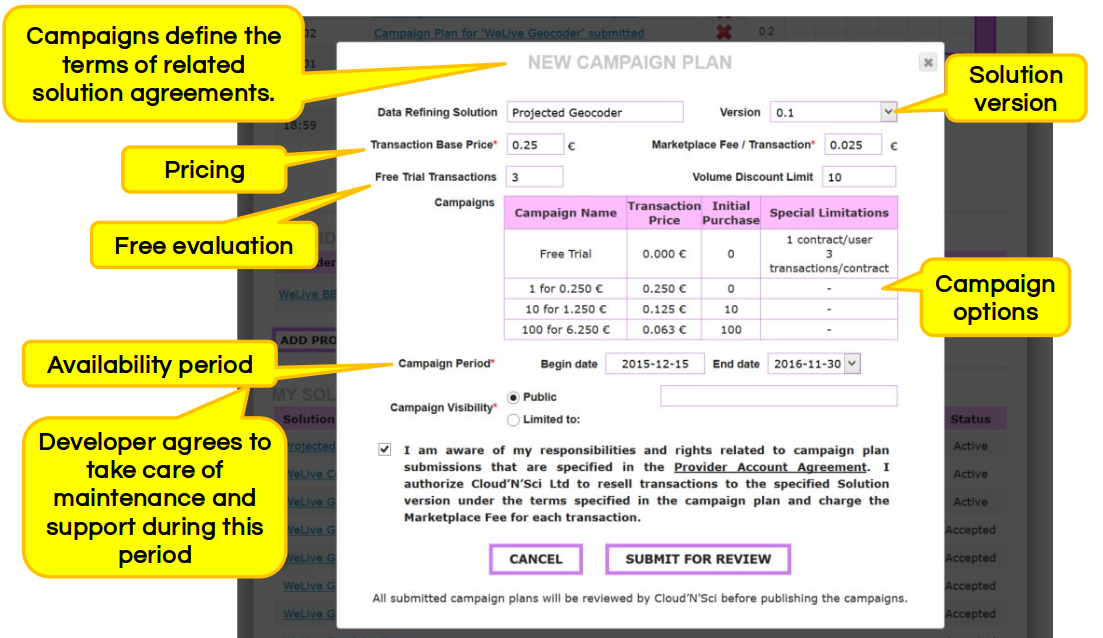
Task: Click the 'Initial Purchase' column header
Action: [731, 213]
